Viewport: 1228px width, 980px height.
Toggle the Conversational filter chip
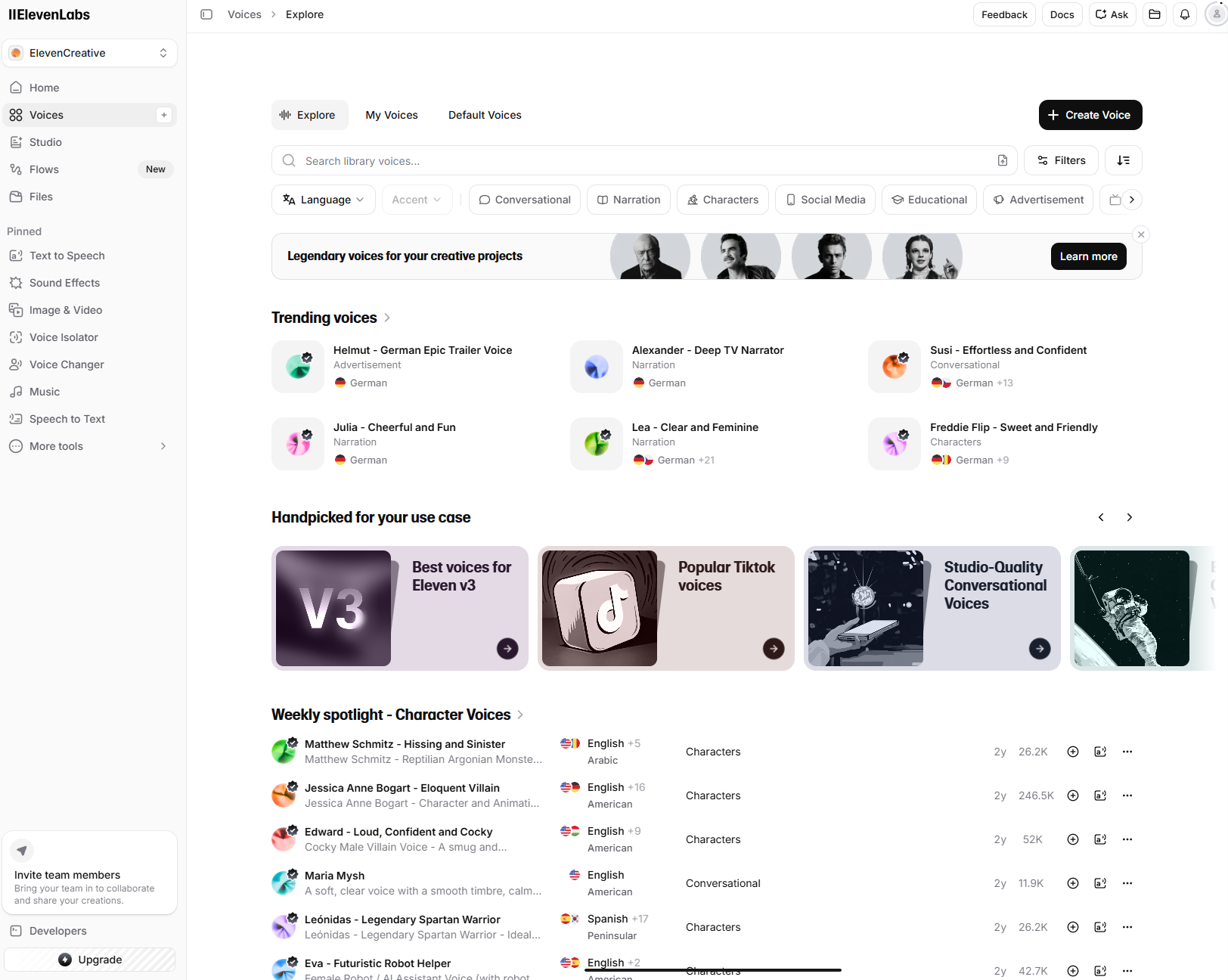525,200
